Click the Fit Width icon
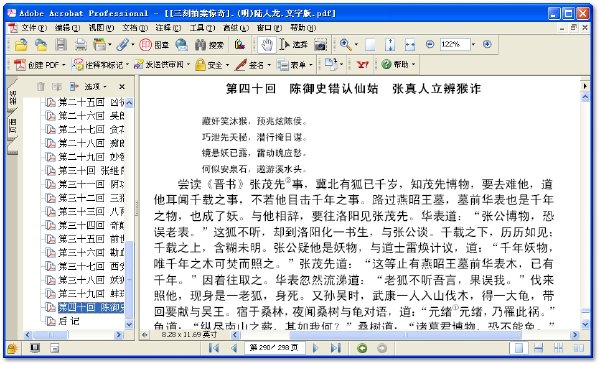Viewport: 600px width, 365px height. (410, 45)
